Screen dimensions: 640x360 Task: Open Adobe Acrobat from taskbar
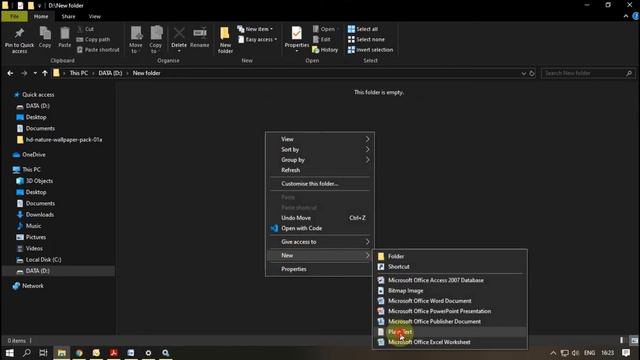113,353
